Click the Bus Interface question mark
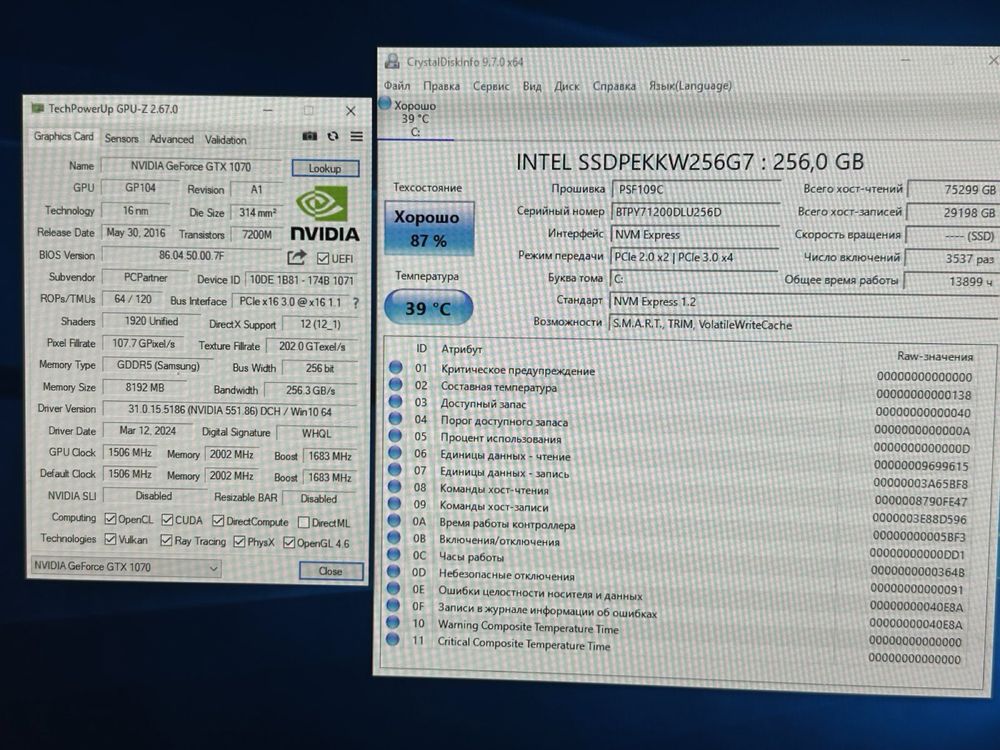 pos(356,303)
